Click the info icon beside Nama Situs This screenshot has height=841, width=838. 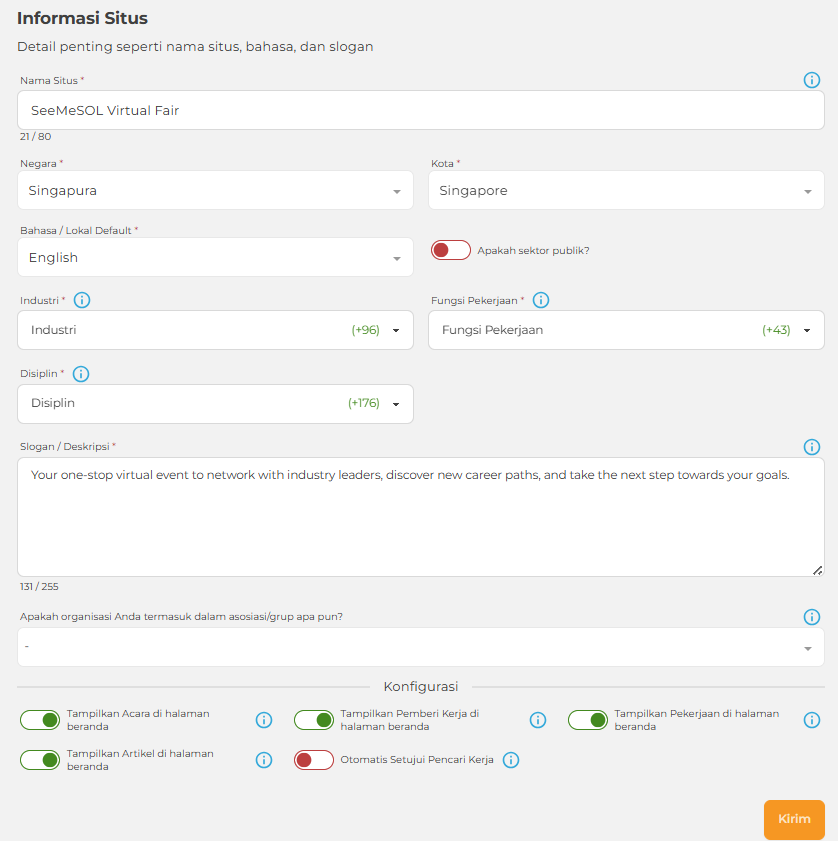point(812,80)
